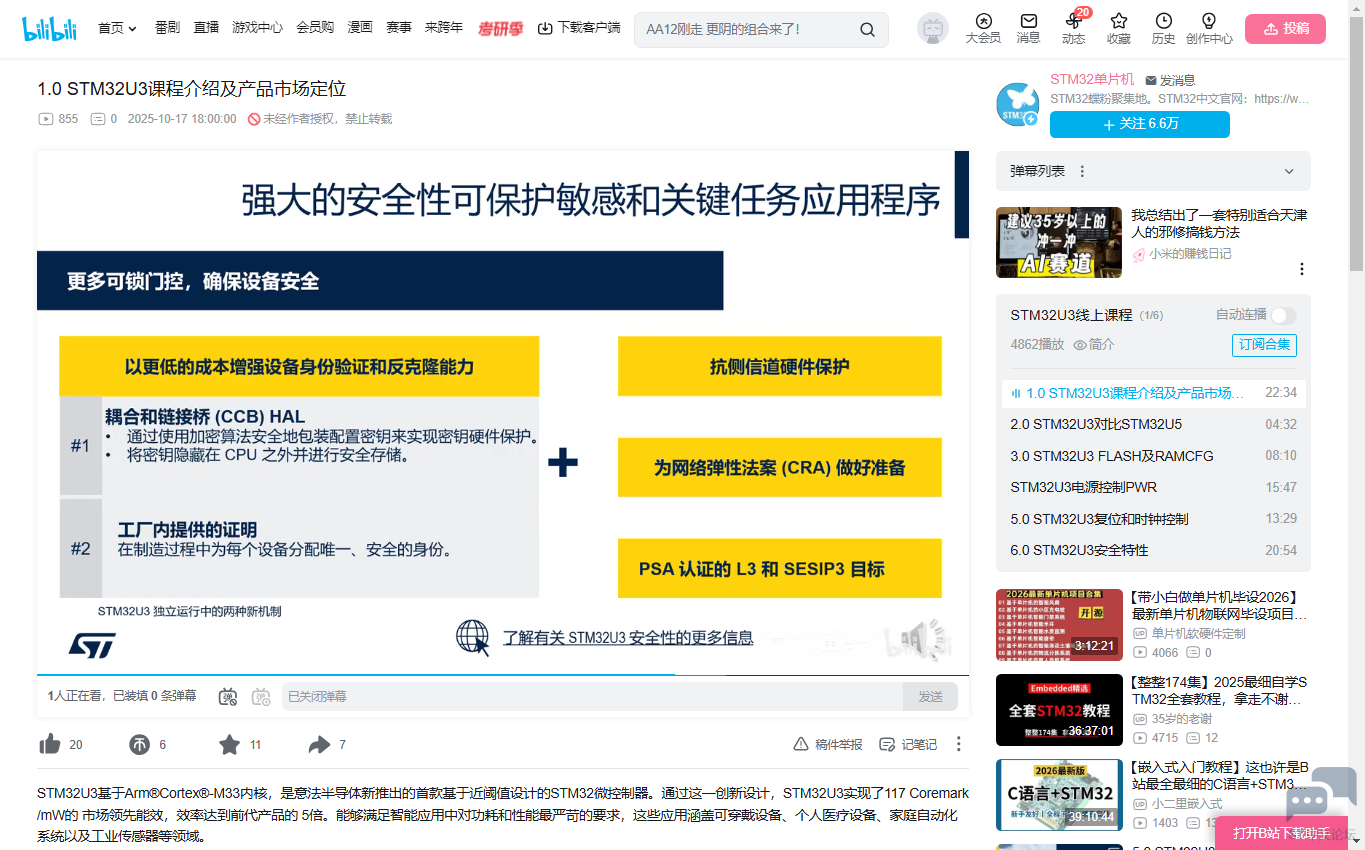Toggle the danmaku display switch icon
The height and width of the screenshot is (850, 1365).
228,696
